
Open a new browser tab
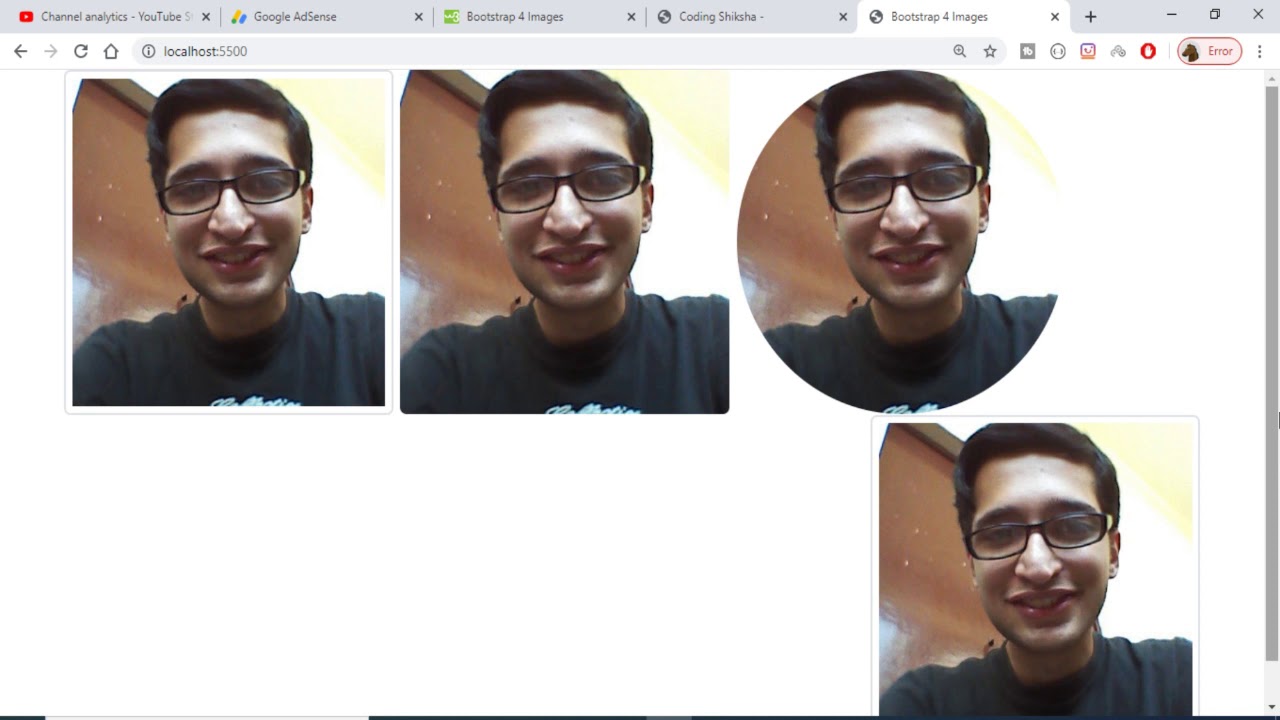pyautogui.click(x=1090, y=17)
